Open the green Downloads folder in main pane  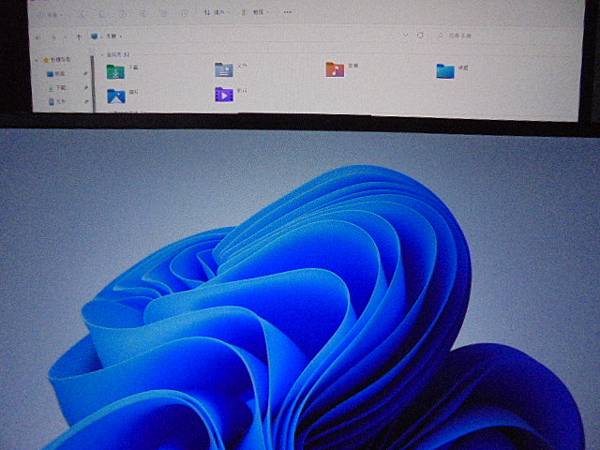point(116,72)
